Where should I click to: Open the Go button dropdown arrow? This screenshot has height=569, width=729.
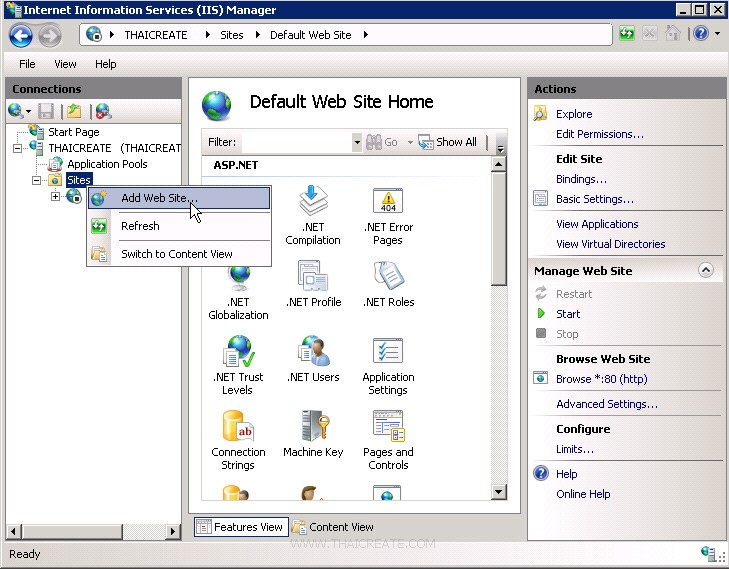tap(410, 142)
